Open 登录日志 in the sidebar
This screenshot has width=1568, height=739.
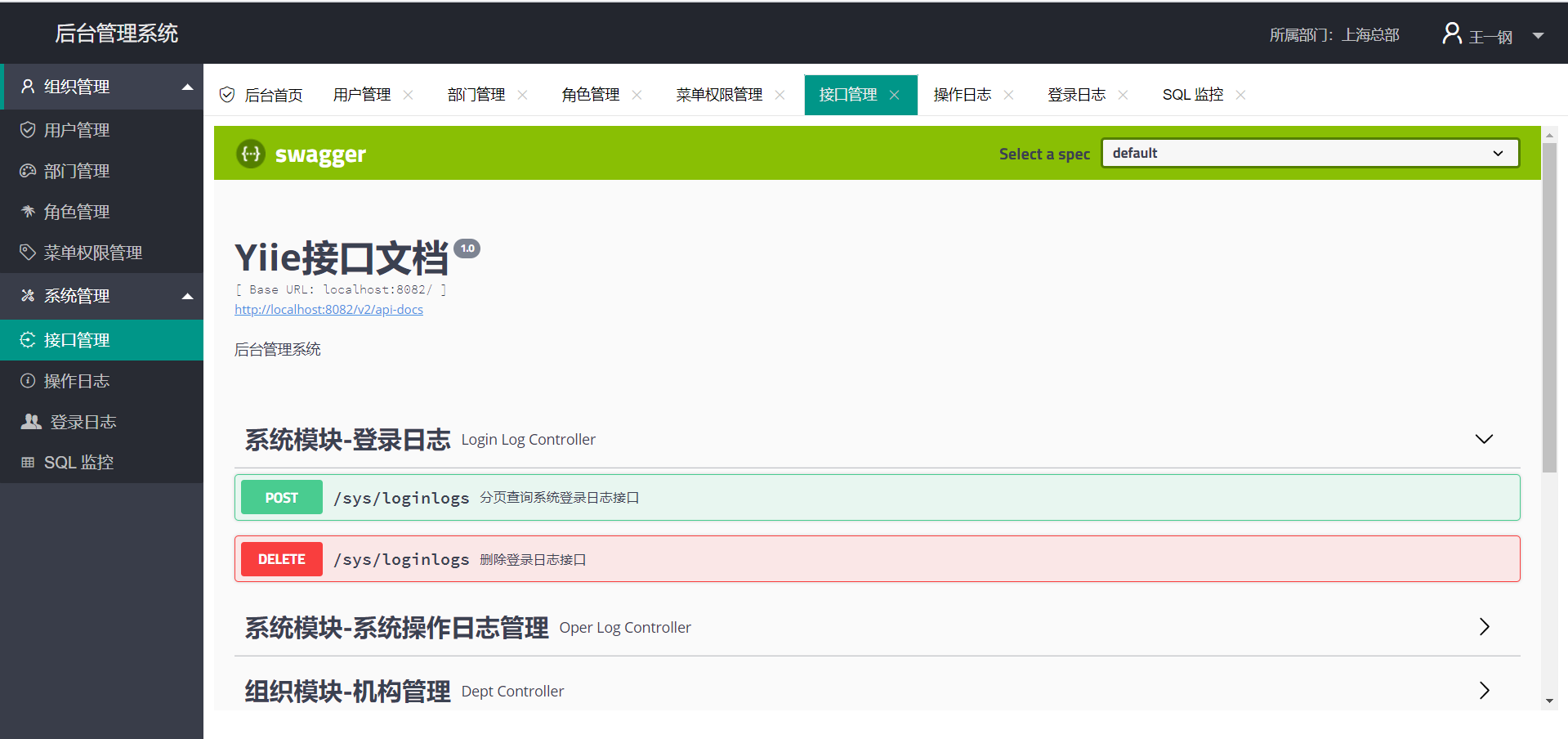(101, 422)
